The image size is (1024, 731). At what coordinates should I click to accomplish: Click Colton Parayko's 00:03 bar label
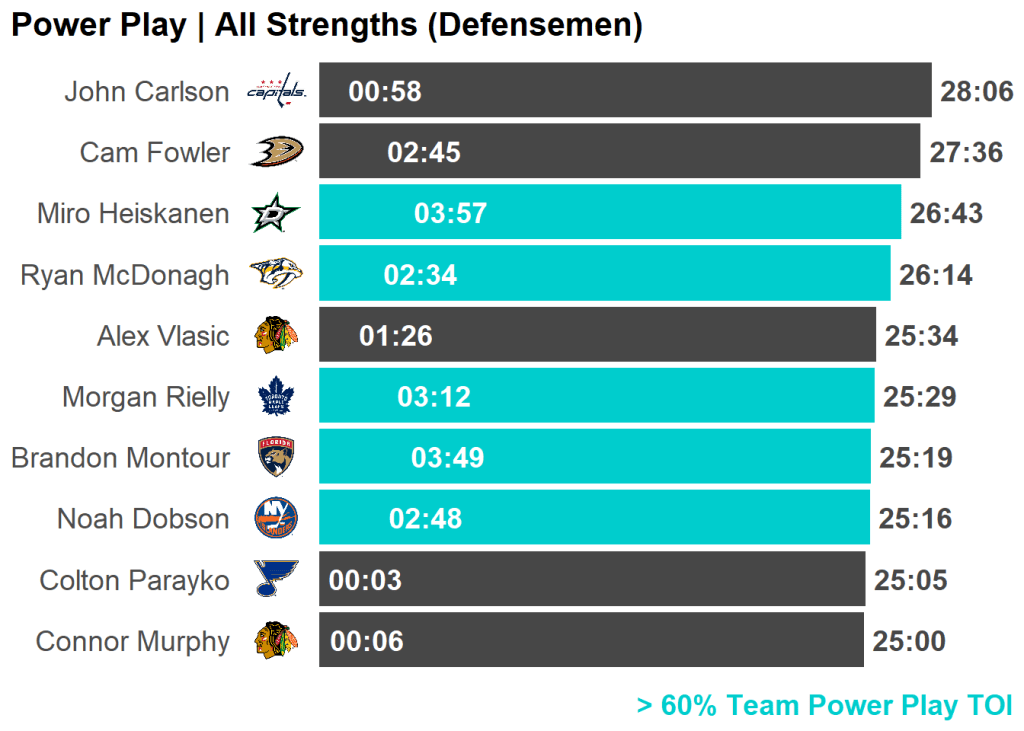366,581
